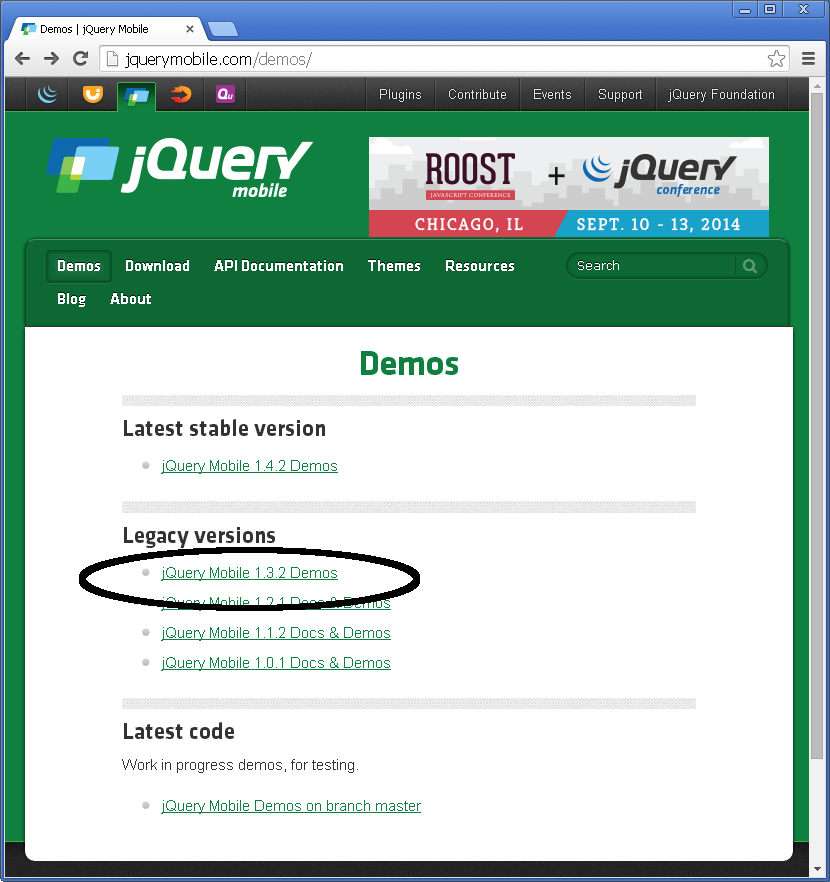Open the Download navigation item

click(x=157, y=266)
